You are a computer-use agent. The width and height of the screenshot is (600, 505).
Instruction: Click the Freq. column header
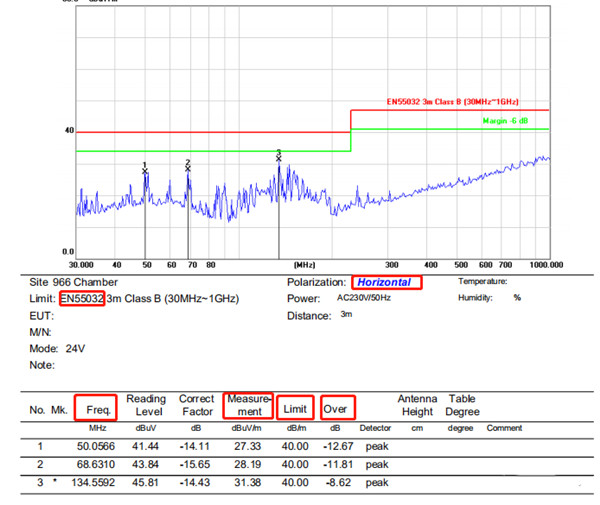(x=96, y=408)
